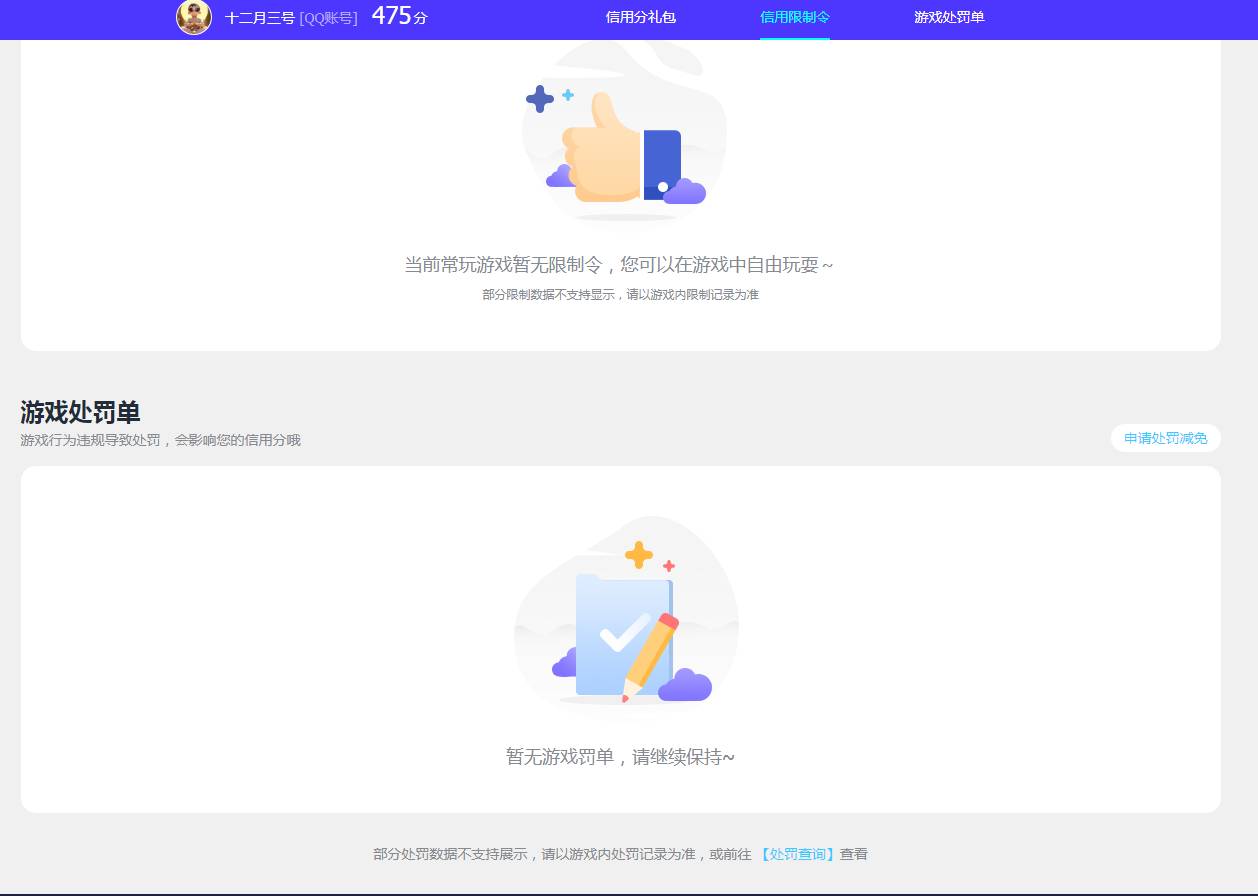This screenshot has height=896, width=1258.
Task: Click the user profile avatar picture
Action: 194,17
